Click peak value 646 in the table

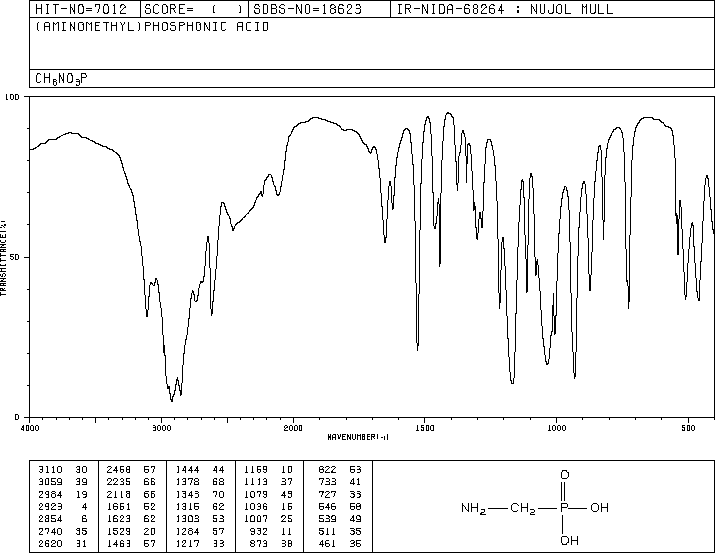click(327, 506)
